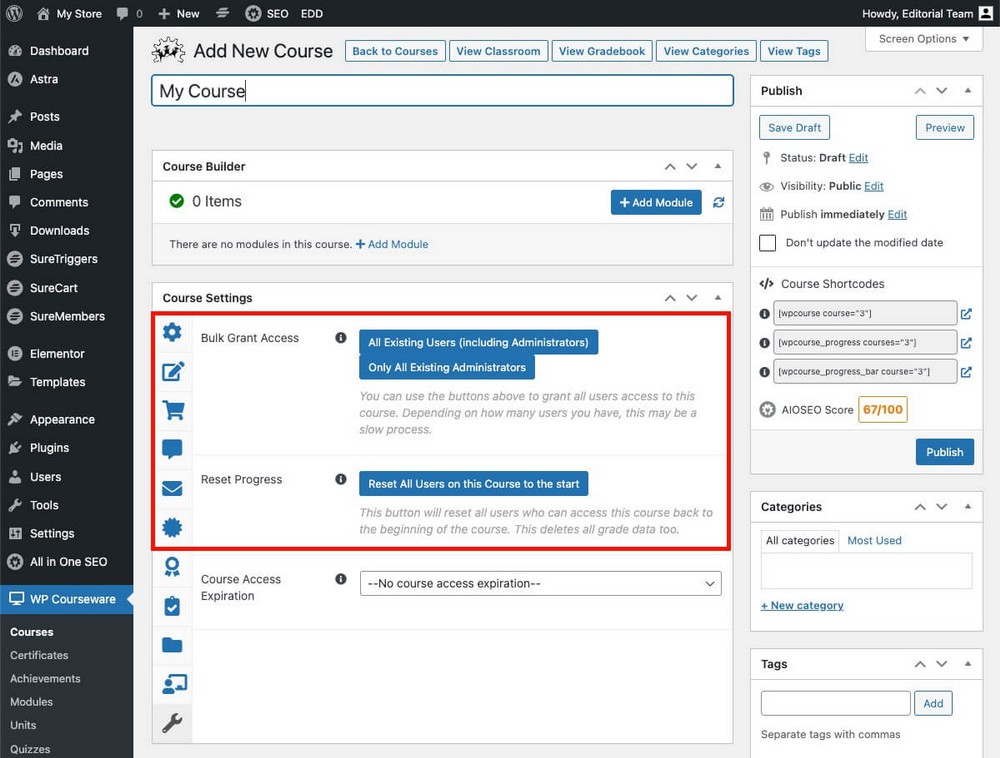Click info icon beside wpcourse_progress_bar shortcode

pos(765,372)
